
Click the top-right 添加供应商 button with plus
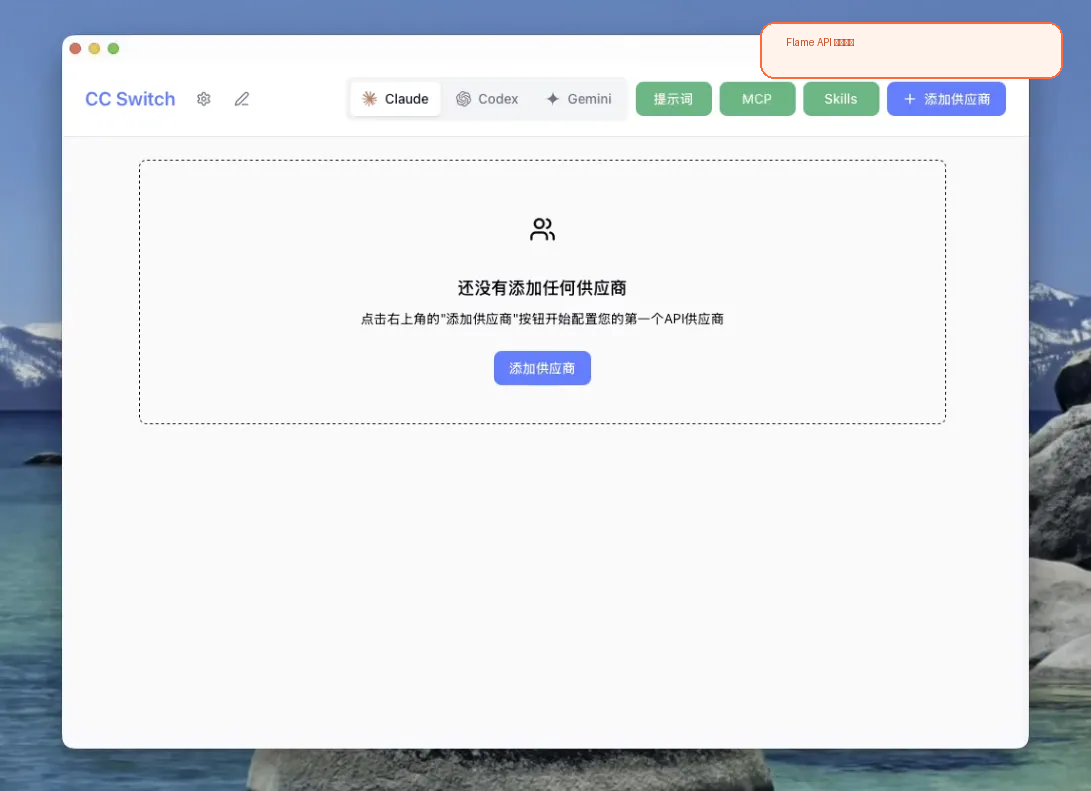pos(946,99)
